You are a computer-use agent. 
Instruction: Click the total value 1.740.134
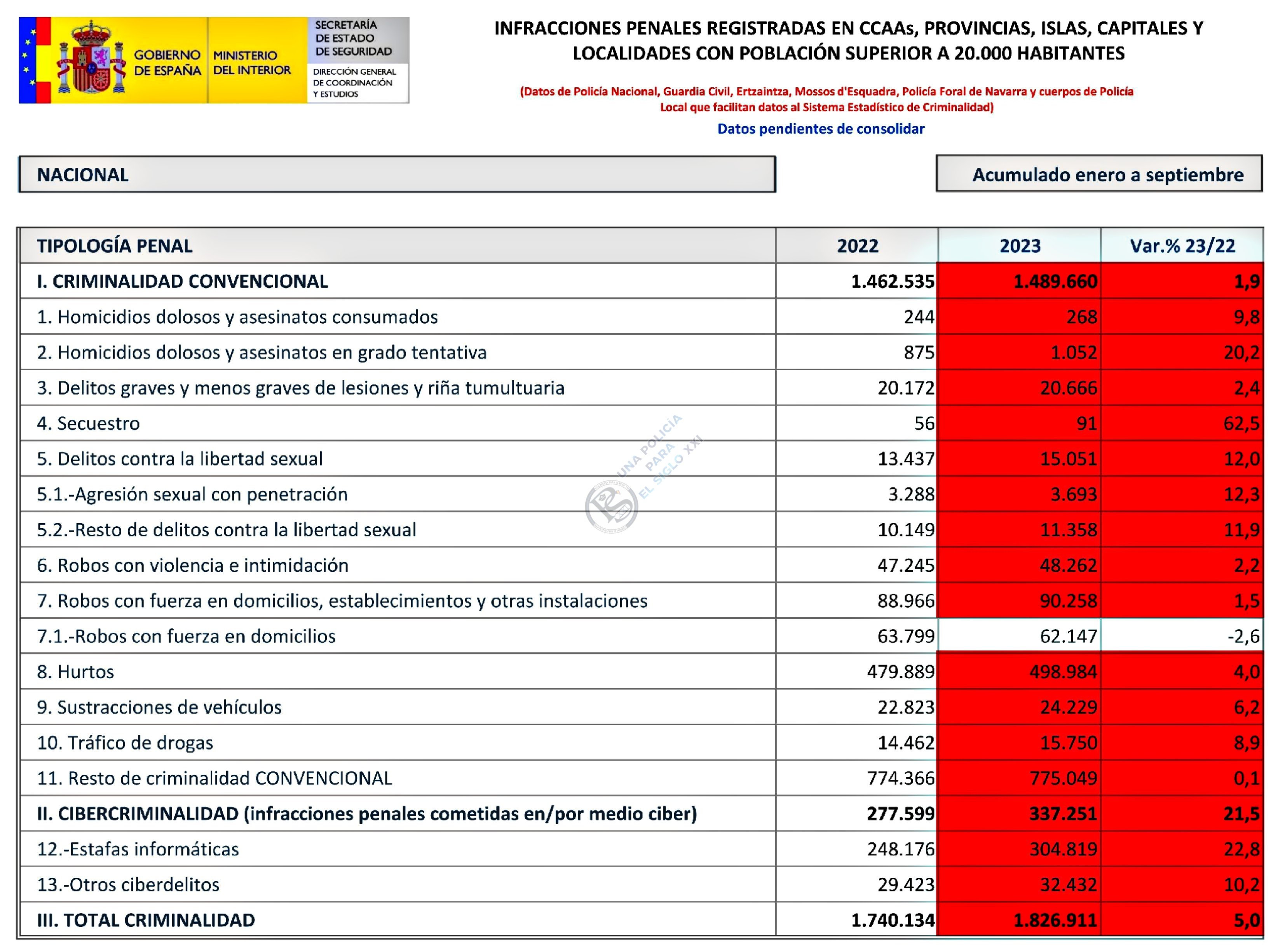893,920
